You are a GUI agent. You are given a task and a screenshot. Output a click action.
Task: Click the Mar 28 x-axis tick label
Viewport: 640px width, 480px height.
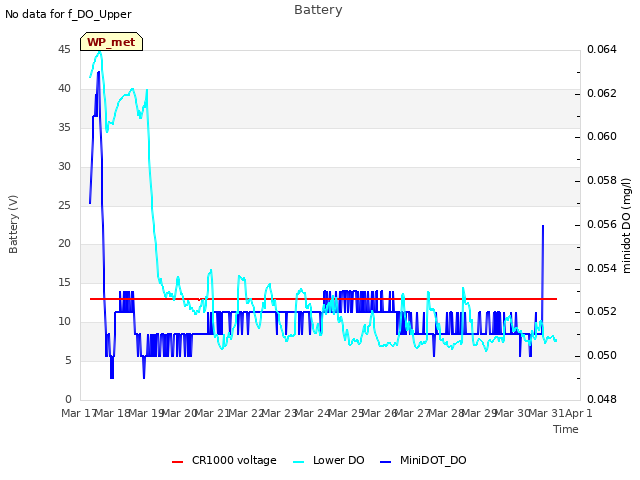(x=446, y=413)
